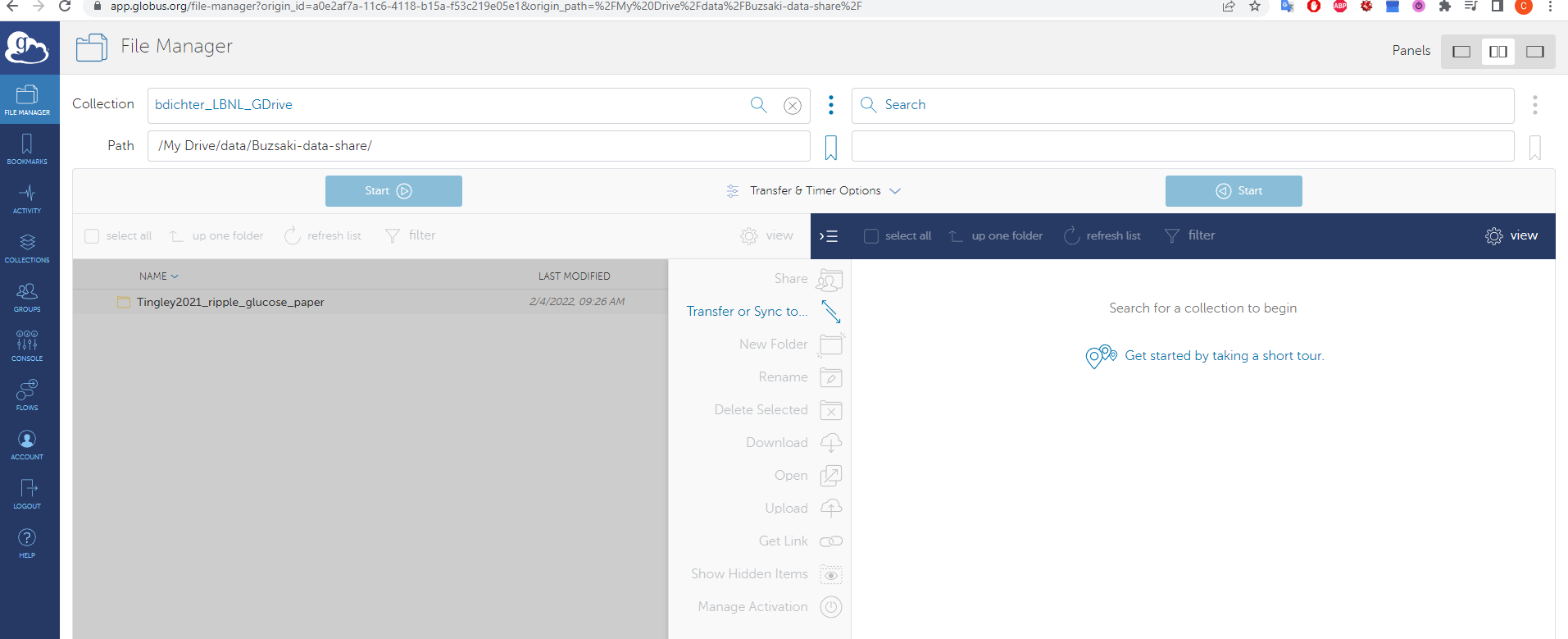Edit the Path field /My Drive/data/Buzsaki-data-share/
The height and width of the screenshot is (639, 1568).
[x=479, y=146]
